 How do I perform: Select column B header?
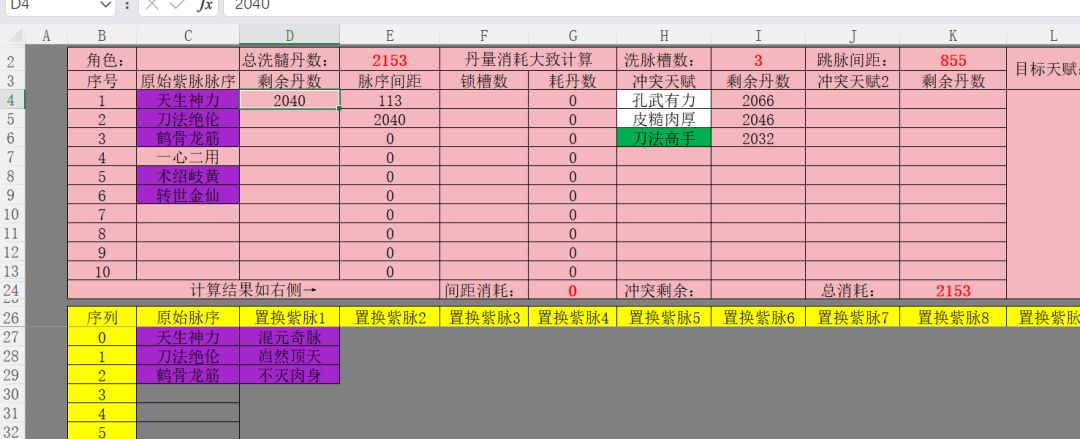102,35
